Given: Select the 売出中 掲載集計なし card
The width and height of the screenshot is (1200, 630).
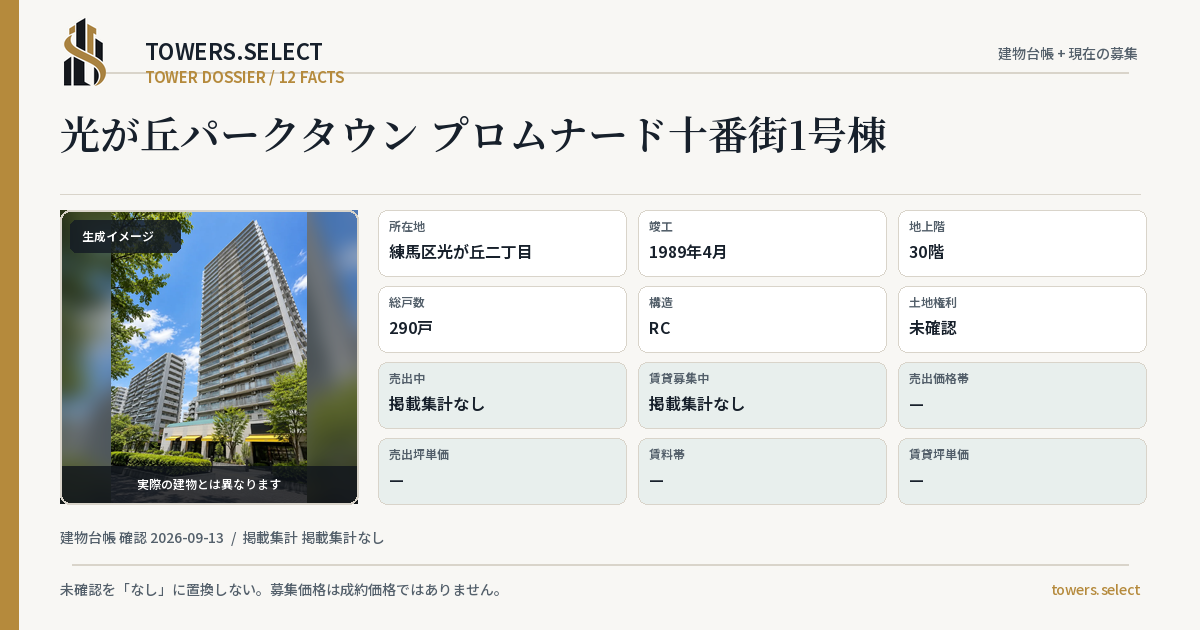Looking at the screenshot, I should [502, 395].
